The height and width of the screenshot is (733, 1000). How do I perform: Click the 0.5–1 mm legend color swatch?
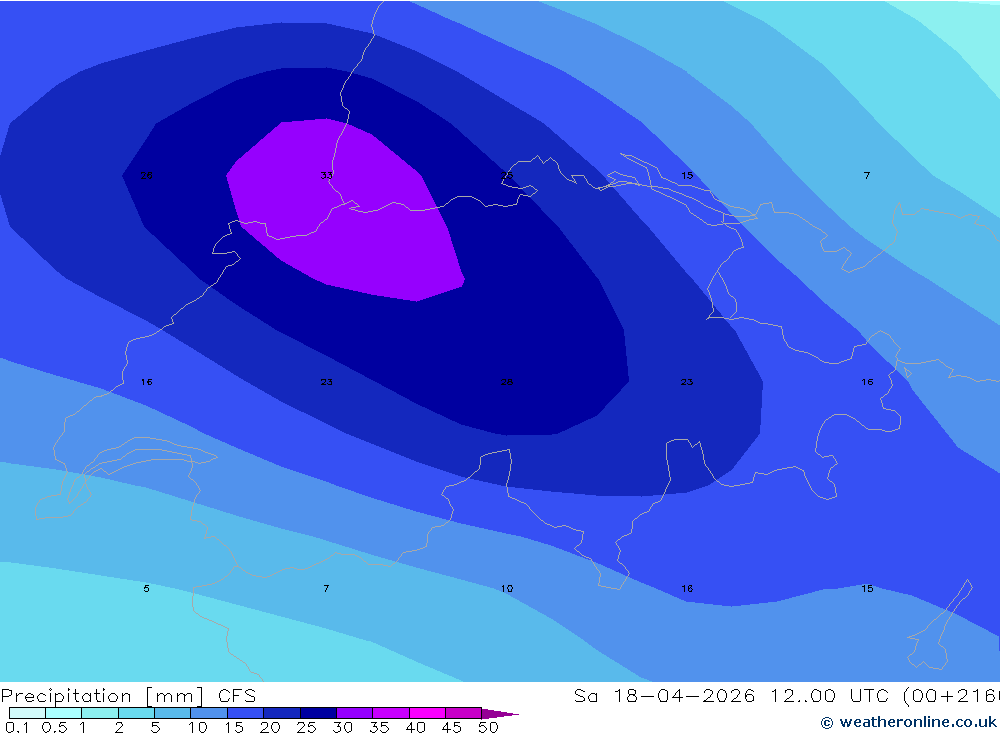63,713
